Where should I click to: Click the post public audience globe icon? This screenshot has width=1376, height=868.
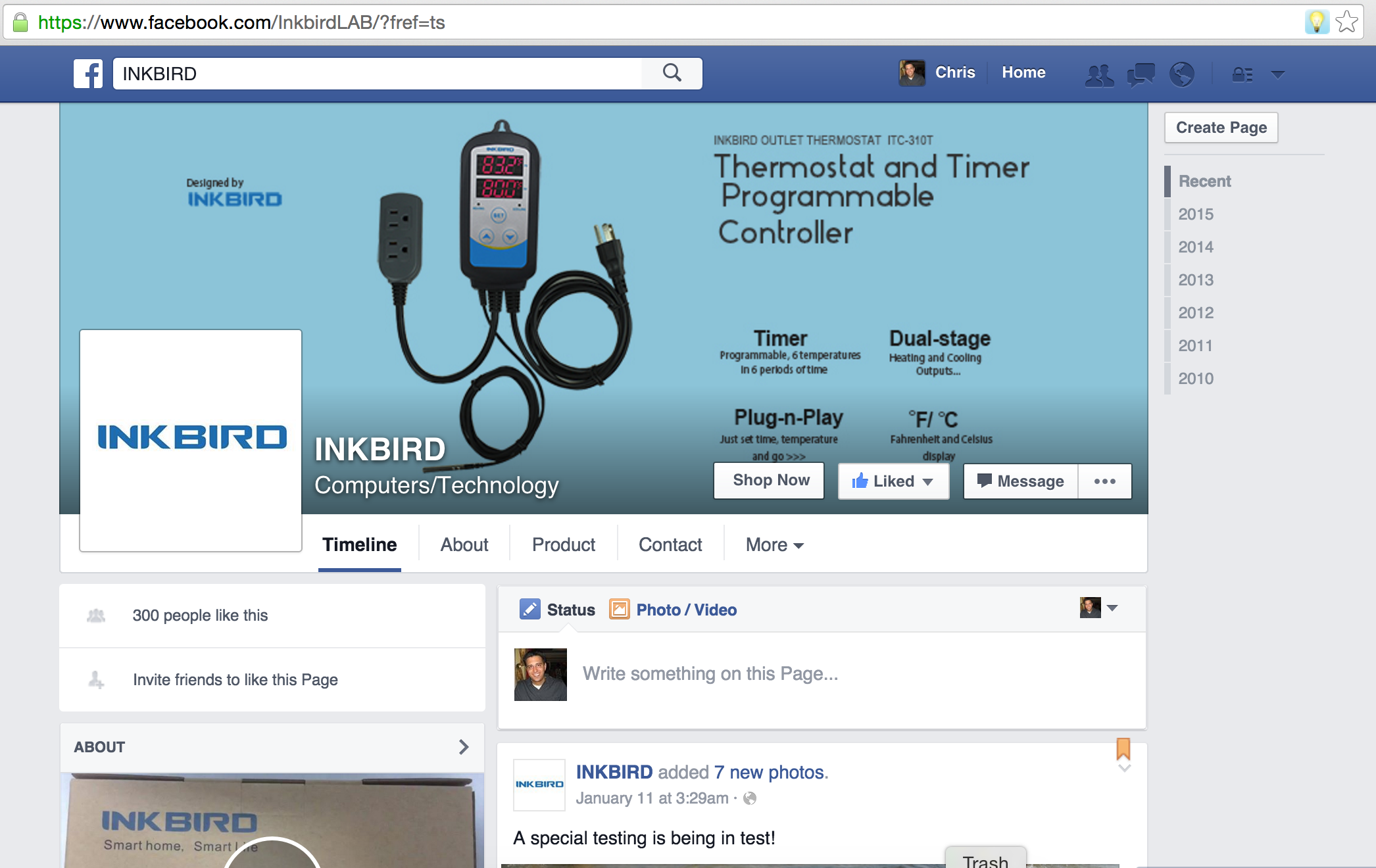750,798
